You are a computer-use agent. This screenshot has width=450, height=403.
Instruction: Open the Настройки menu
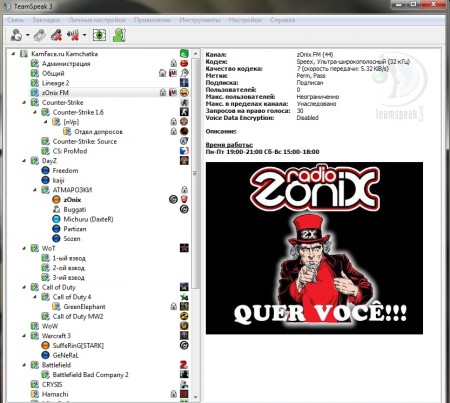245,20
